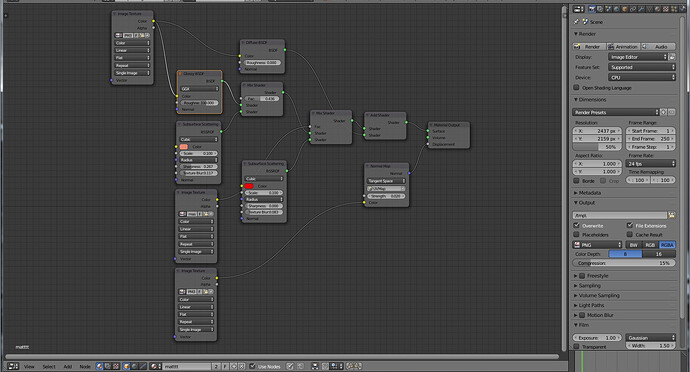Open the Render Layers properties tab icon

click(x=600, y=9)
